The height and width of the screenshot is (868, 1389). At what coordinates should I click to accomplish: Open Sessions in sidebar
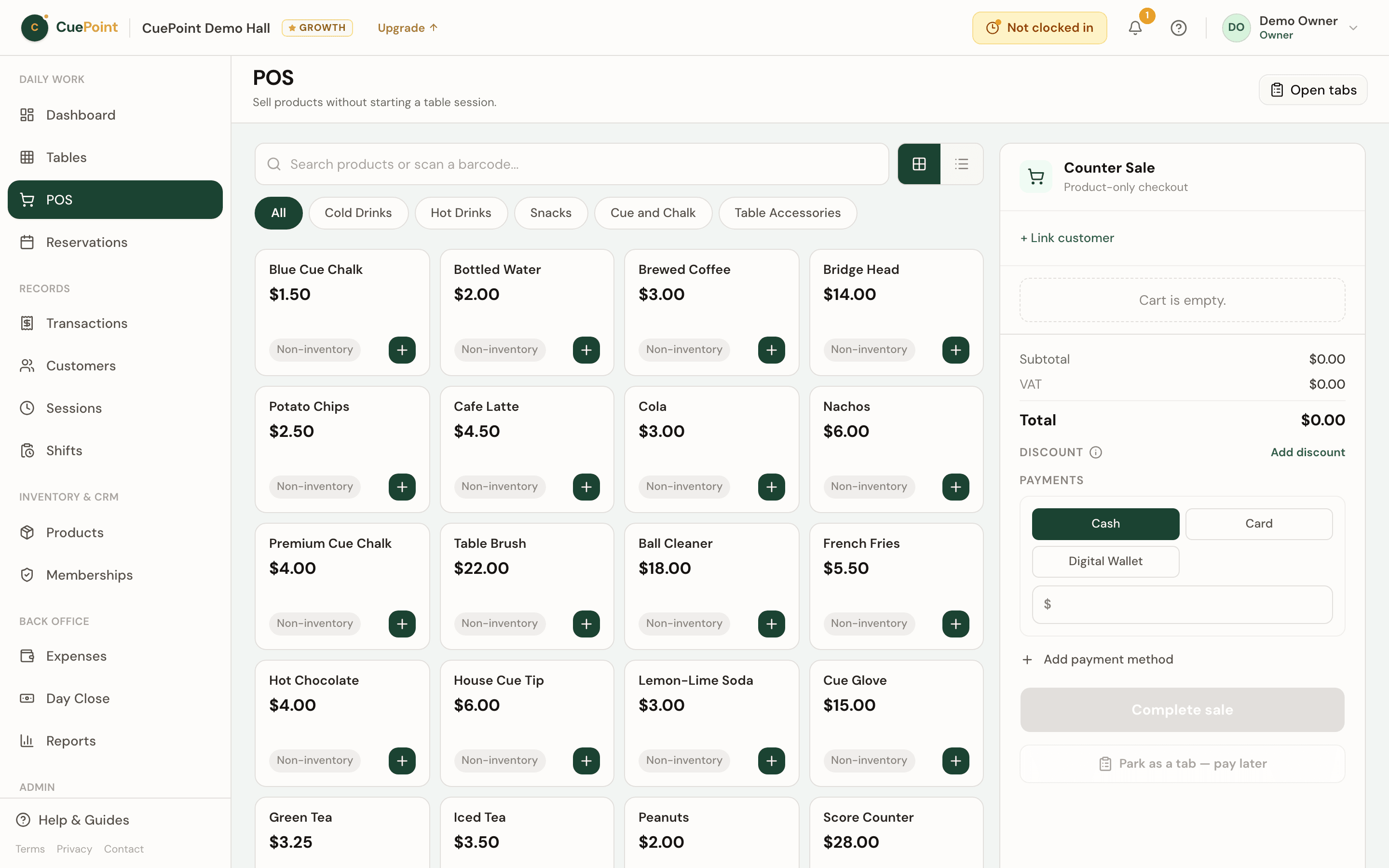click(115, 408)
